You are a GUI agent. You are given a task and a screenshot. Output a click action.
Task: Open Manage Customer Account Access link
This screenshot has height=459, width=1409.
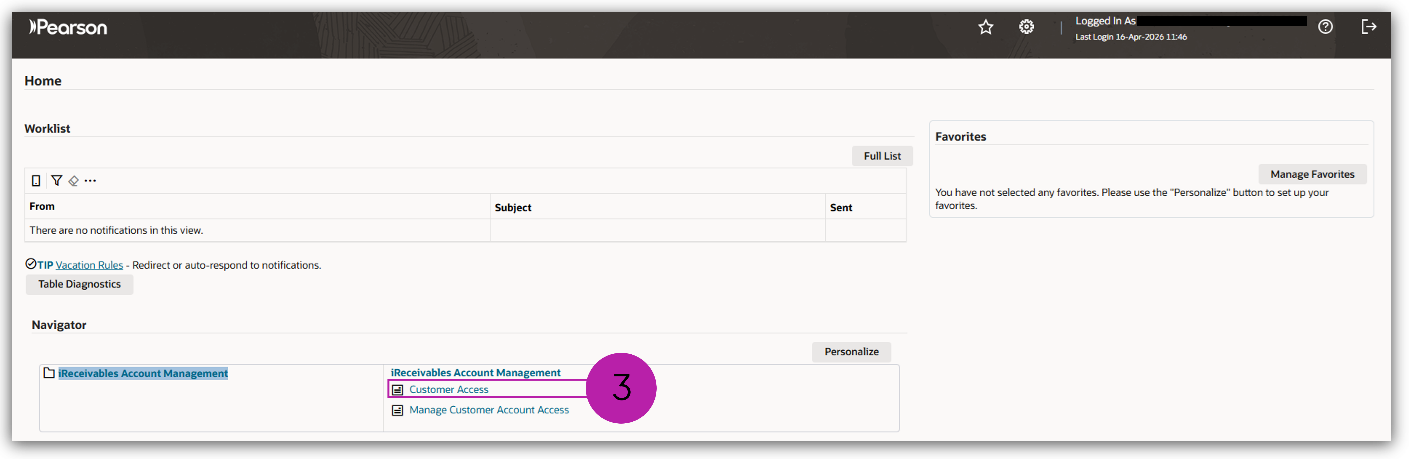pyautogui.click(x=489, y=410)
